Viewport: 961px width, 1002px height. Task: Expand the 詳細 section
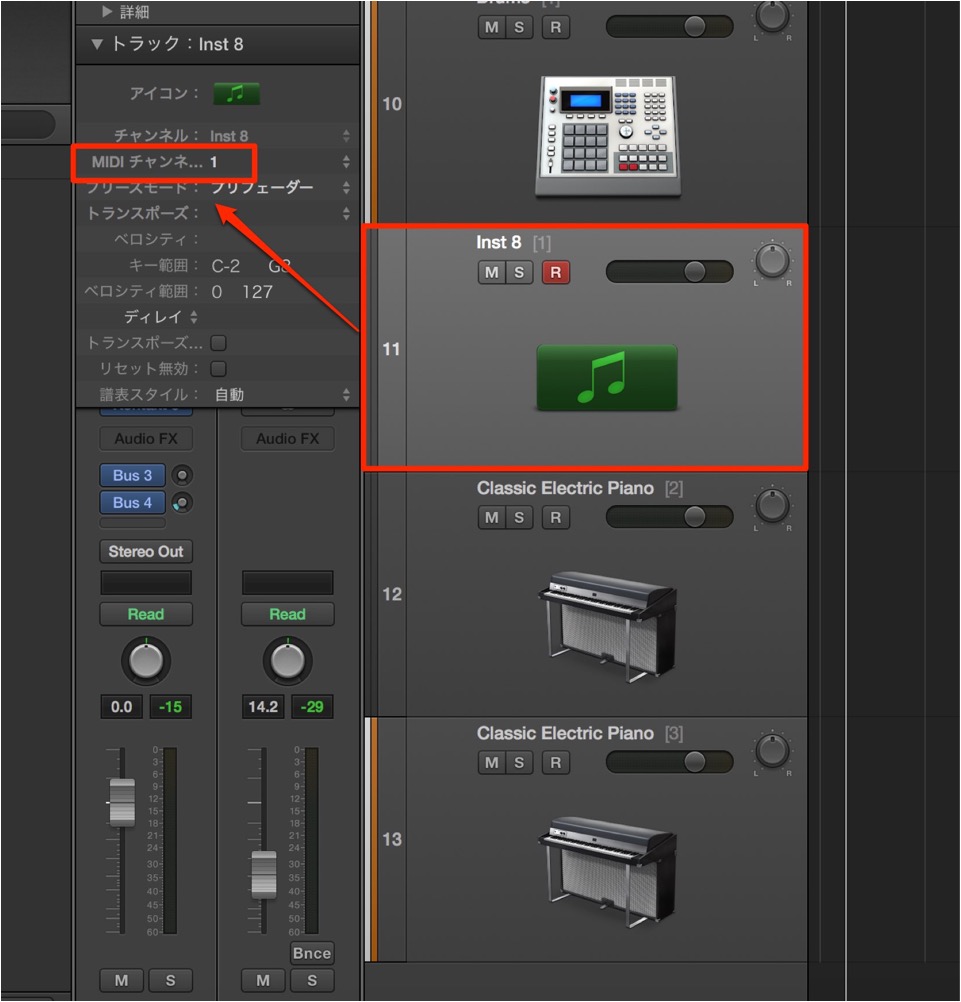tap(107, 12)
